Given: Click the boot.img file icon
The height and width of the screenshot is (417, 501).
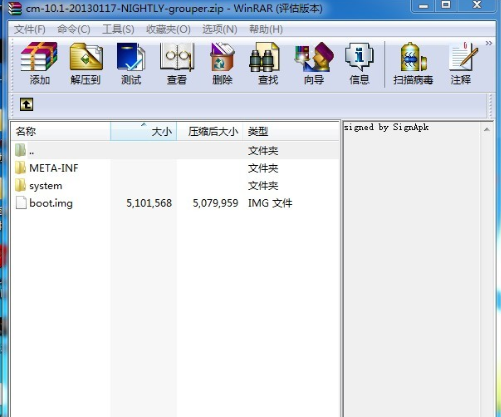Looking at the screenshot, I should pos(21,203).
